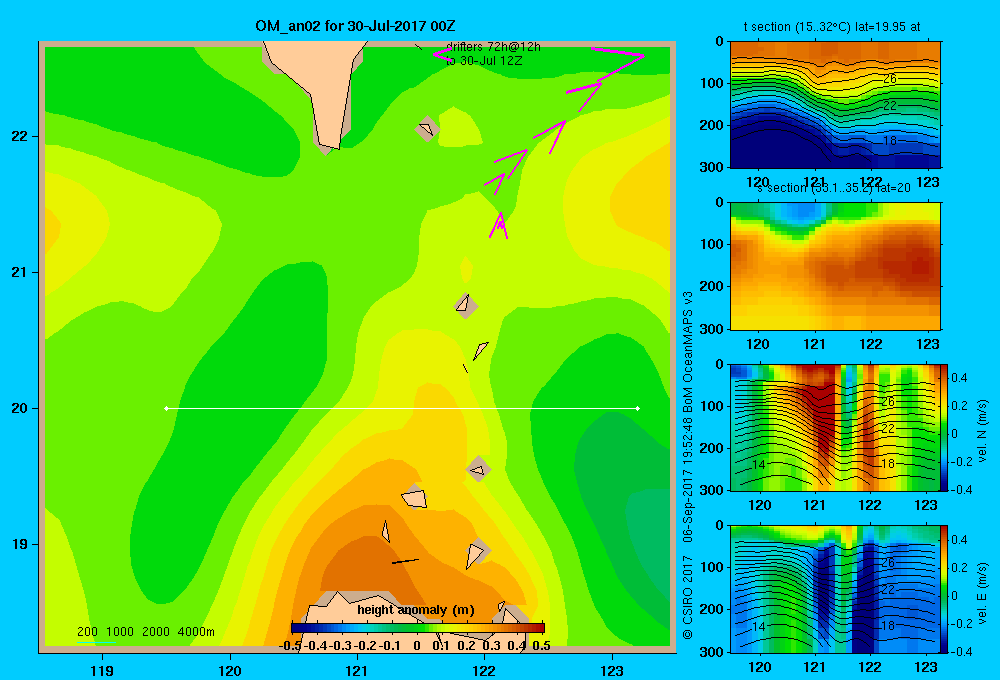
Task: Click the 120 longitude tick under the vel. E panel
Action: pyautogui.click(x=760, y=667)
